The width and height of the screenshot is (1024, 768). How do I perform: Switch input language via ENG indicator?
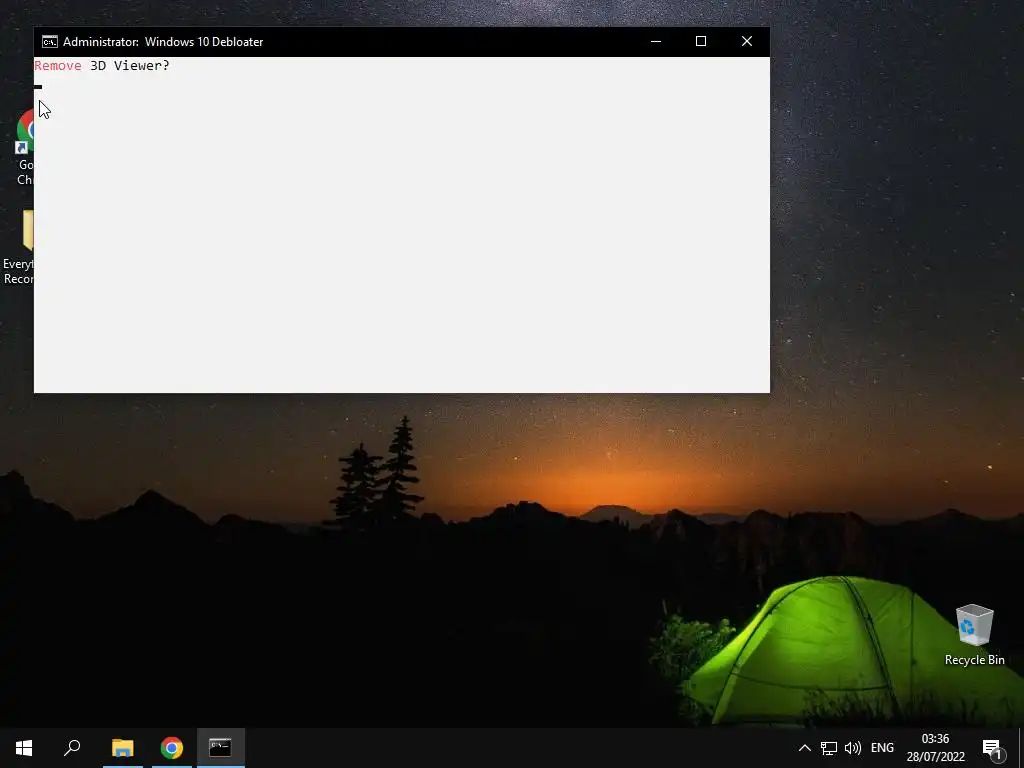point(882,748)
